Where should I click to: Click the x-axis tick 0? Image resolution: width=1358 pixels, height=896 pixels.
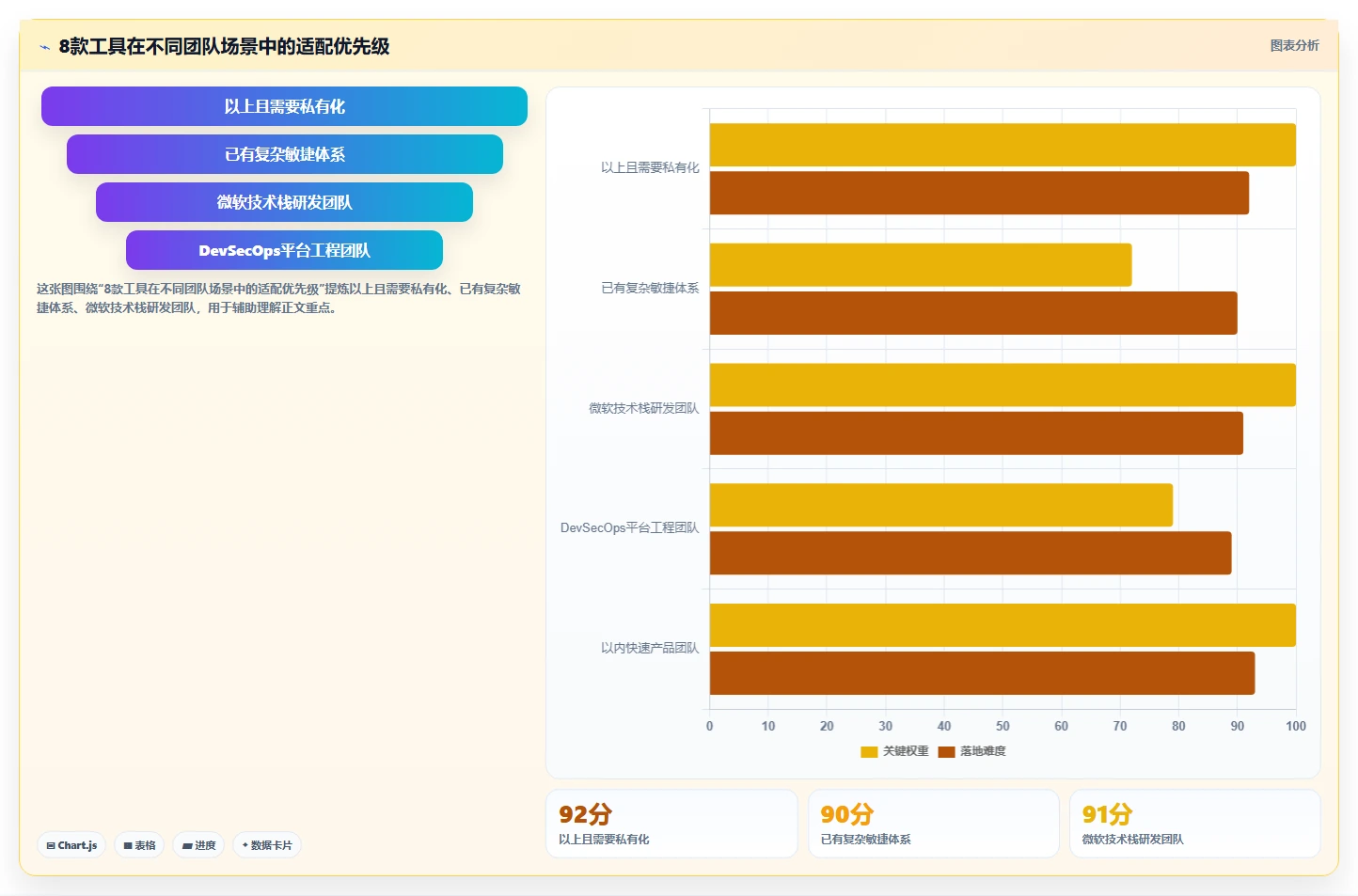709,726
